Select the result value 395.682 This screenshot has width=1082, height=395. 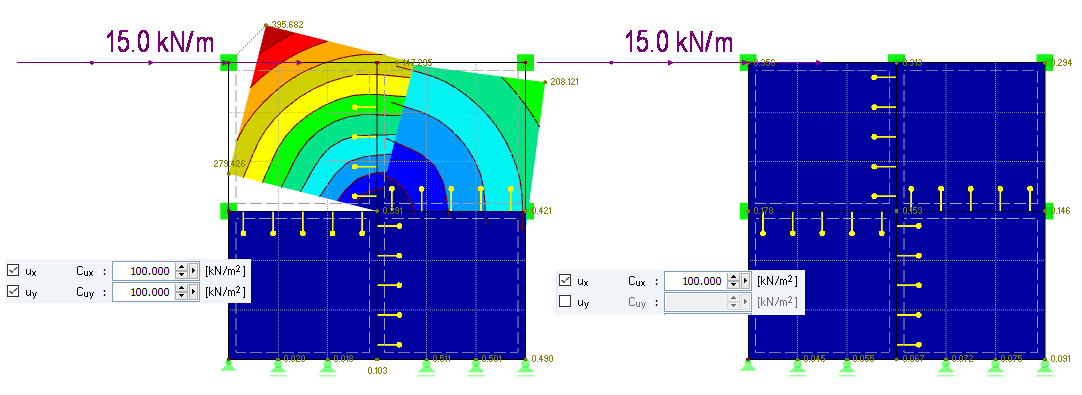288,25
